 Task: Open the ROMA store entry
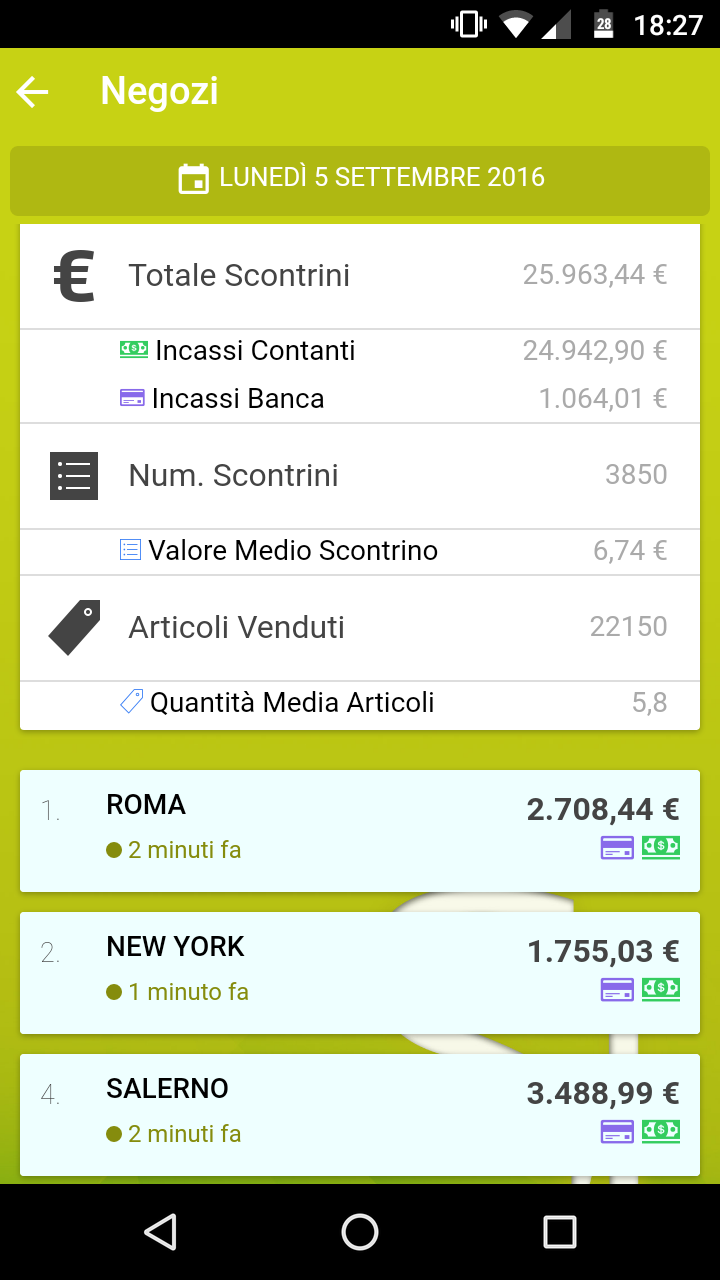(300, 830)
